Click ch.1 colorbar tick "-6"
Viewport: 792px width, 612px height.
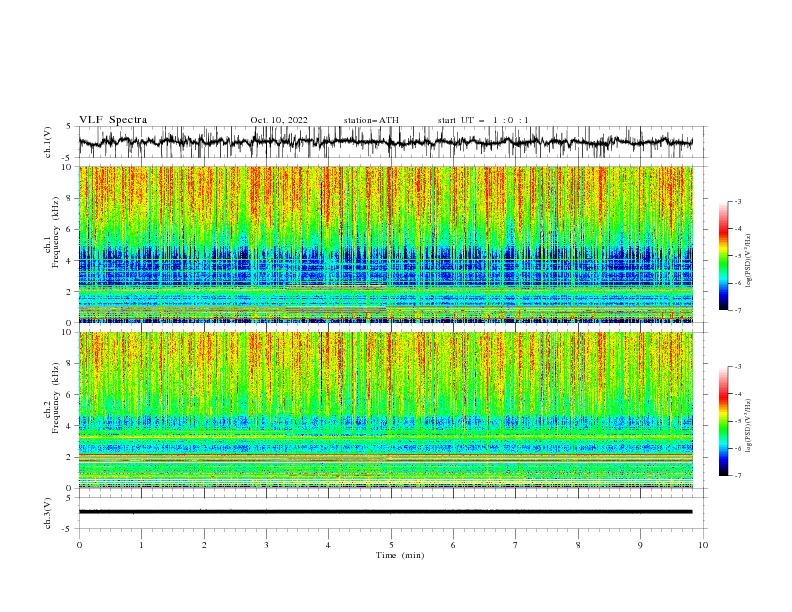point(738,283)
